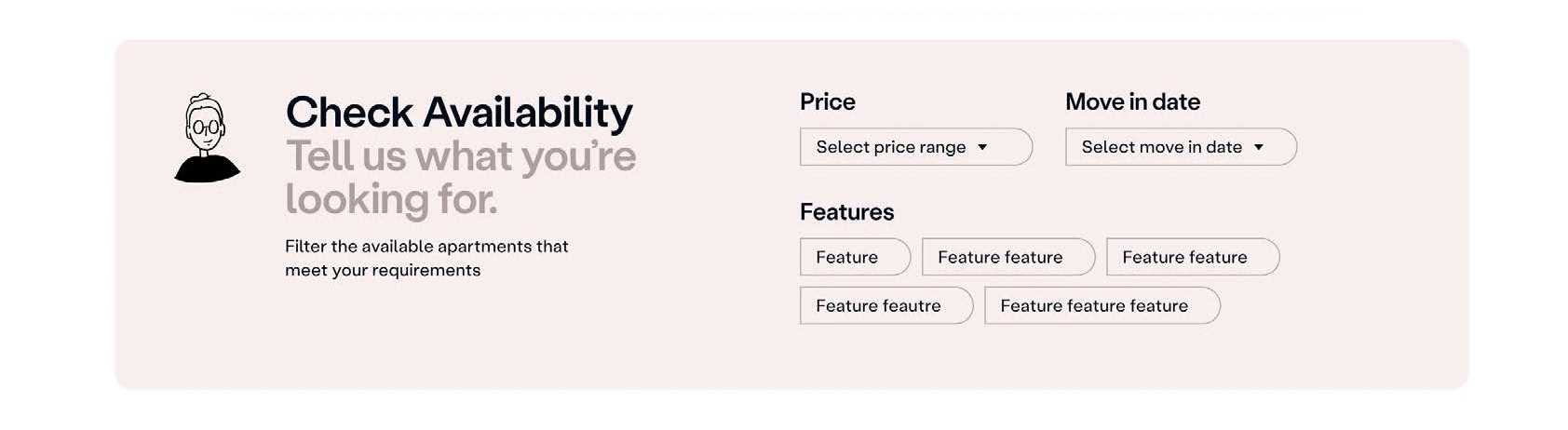Click the arrow in the move-in date dropdown

click(x=1259, y=147)
